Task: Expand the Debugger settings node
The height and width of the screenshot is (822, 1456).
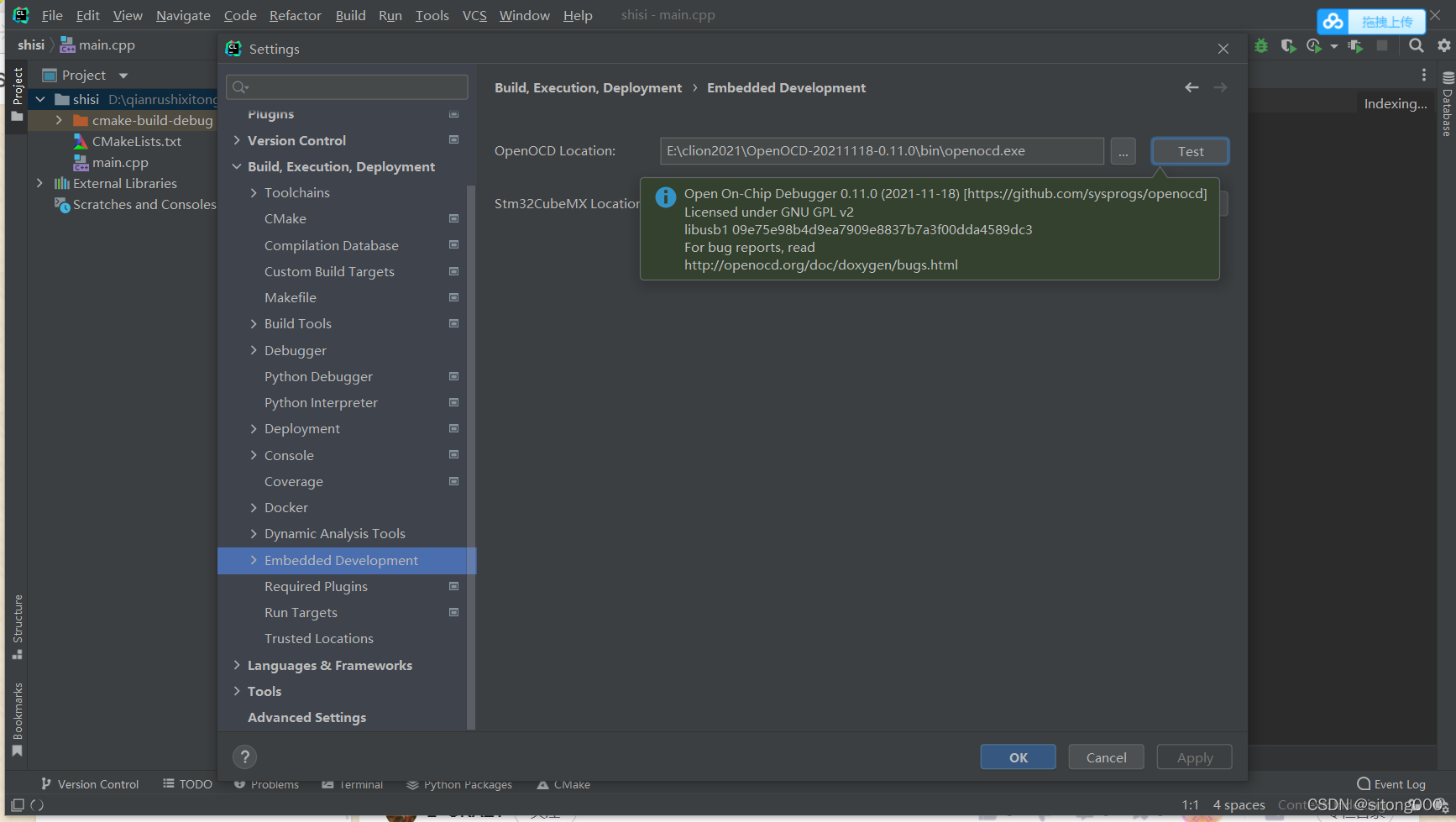Action: pos(254,350)
